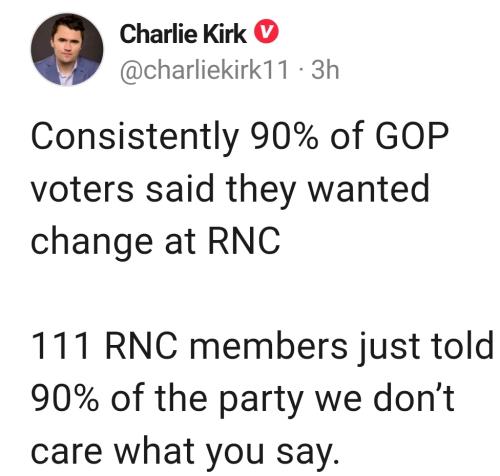Image resolution: width=500 pixels, height=476 pixels.
Task: Click the first 90% figure in post
Action: 284,136
